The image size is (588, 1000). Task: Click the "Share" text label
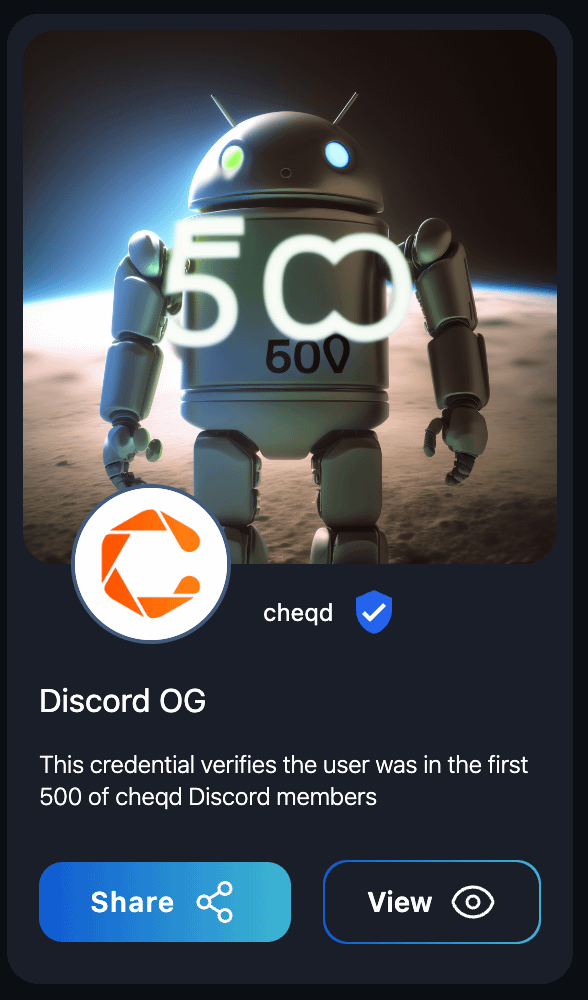(x=132, y=902)
